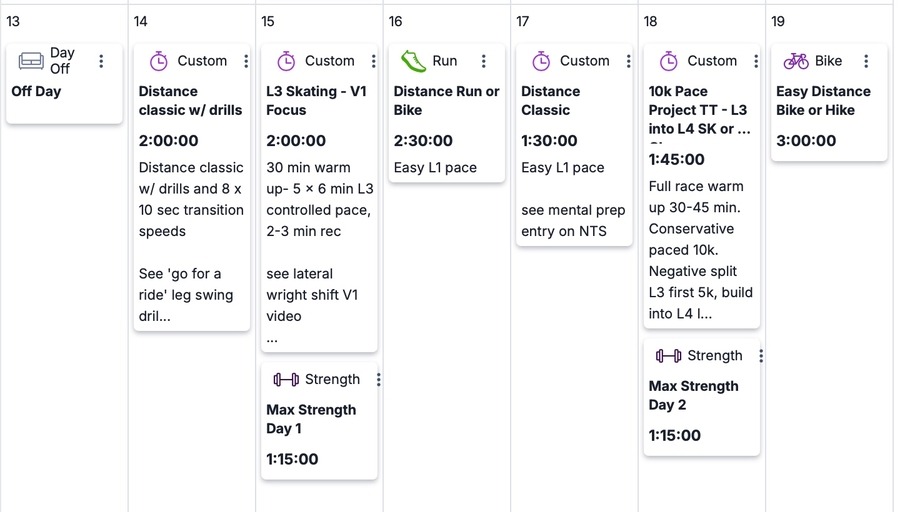Viewport: 900px width, 512px height.
Task: Open kebab menu on Max Strength Day 1
Action: tap(378, 380)
